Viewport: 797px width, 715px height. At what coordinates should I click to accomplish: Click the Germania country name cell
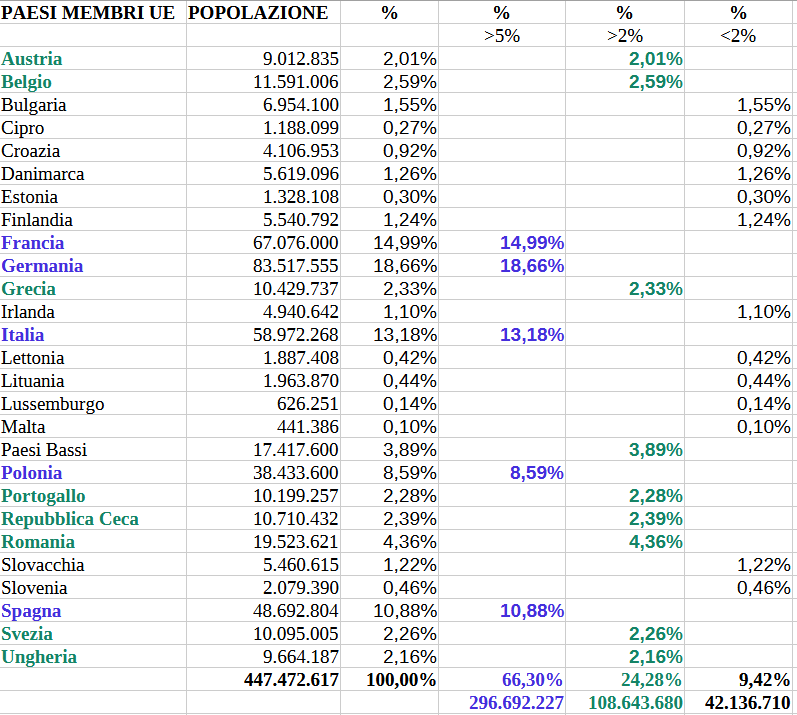point(42,266)
